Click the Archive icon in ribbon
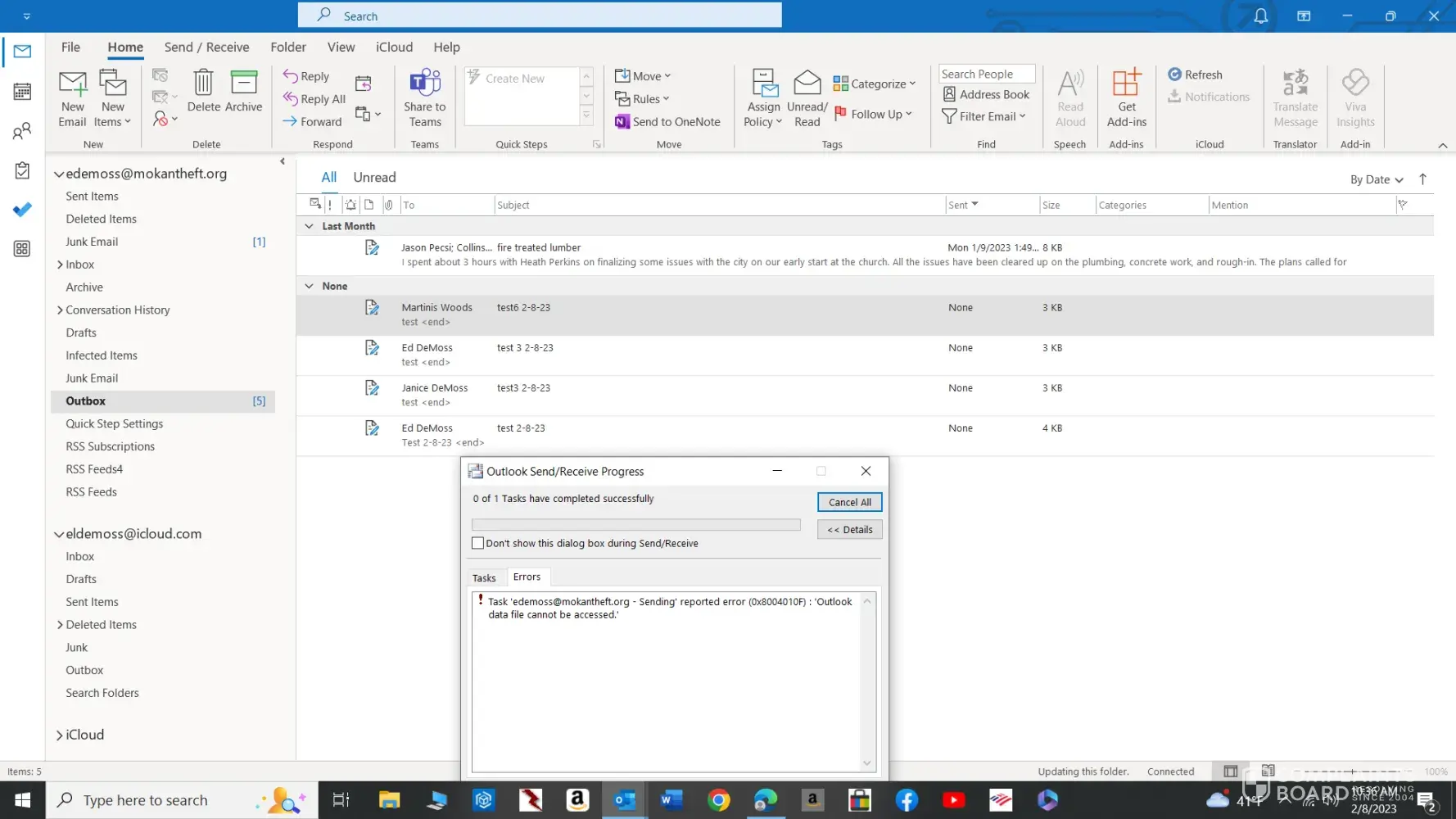Screen dimensions: 1456x819 coord(243,84)
